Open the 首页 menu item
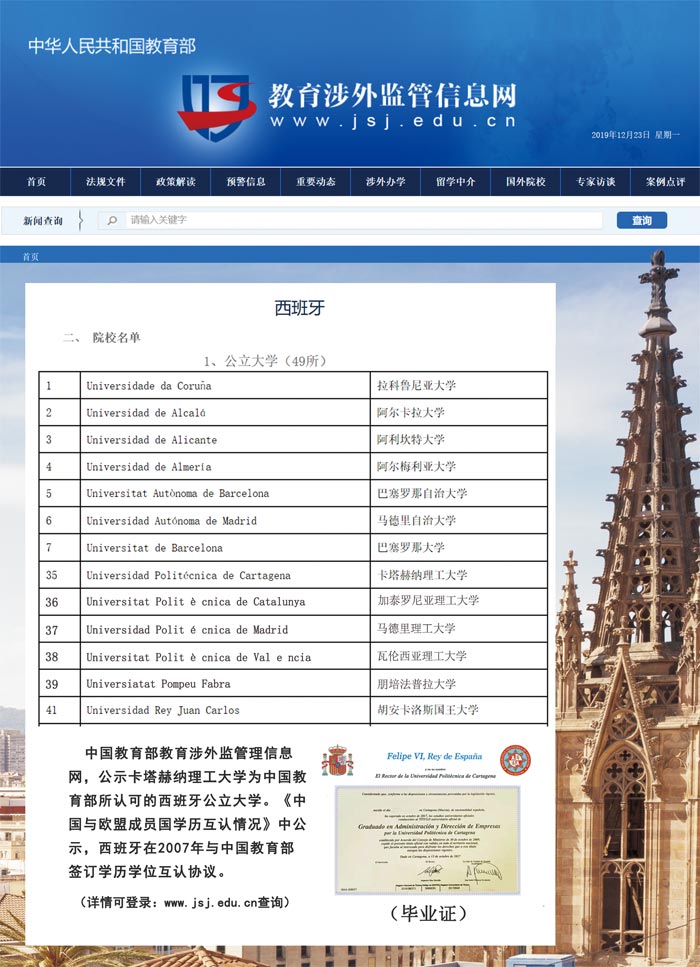 point(36,182)
